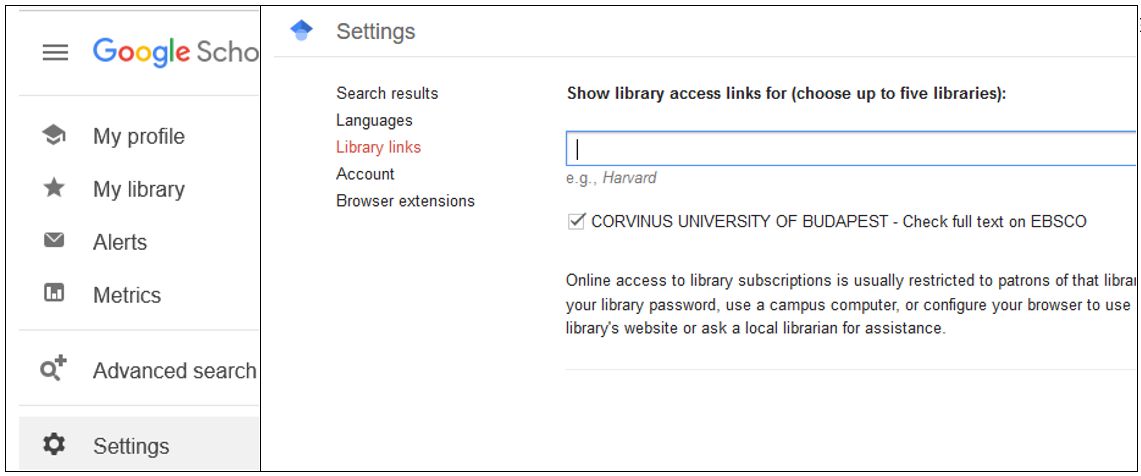
Task: Click the Google Scholar logo
Action: [175, 52]
